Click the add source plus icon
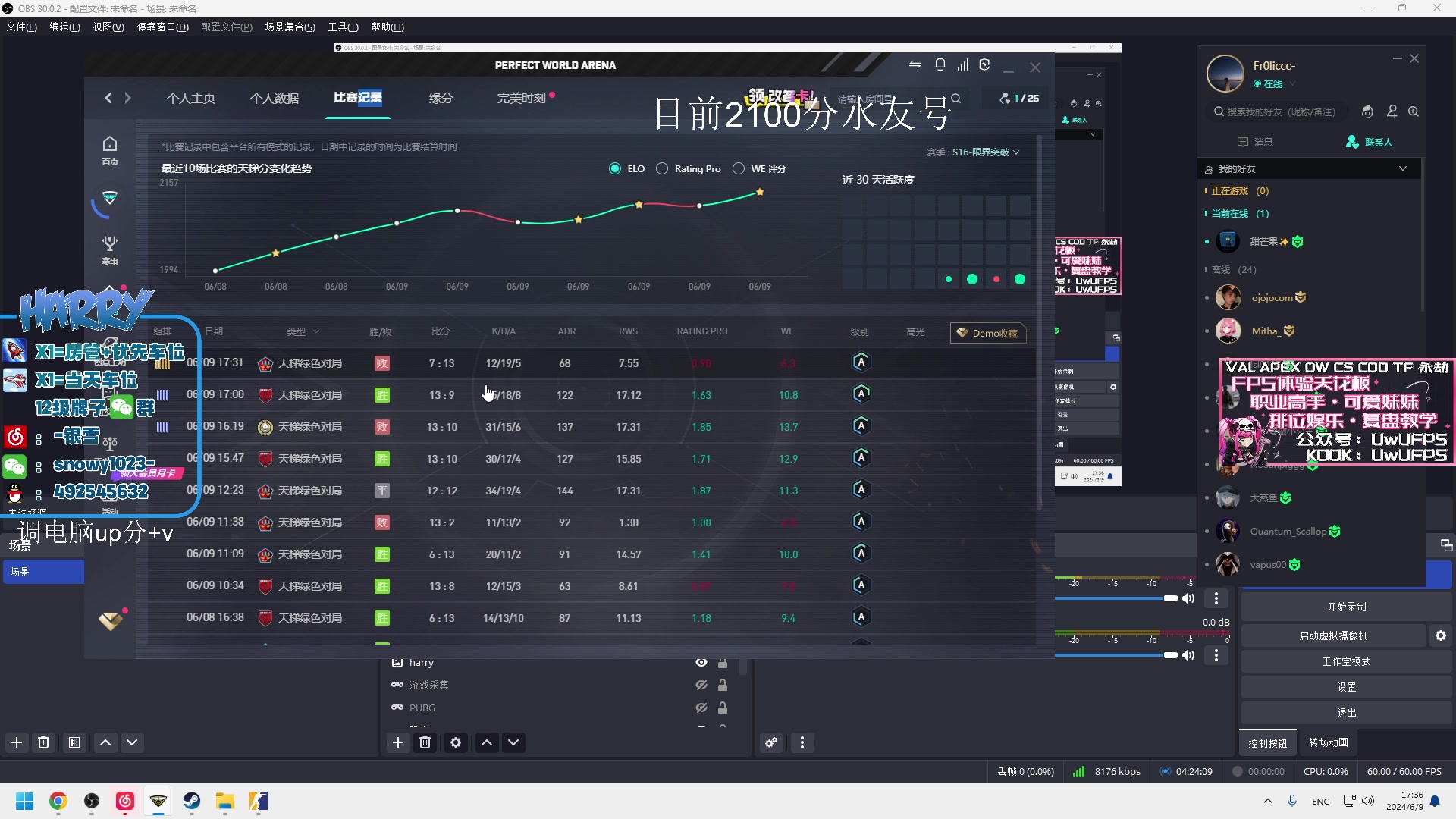This screenshot has width=1456, height=819. click(397, 742)
